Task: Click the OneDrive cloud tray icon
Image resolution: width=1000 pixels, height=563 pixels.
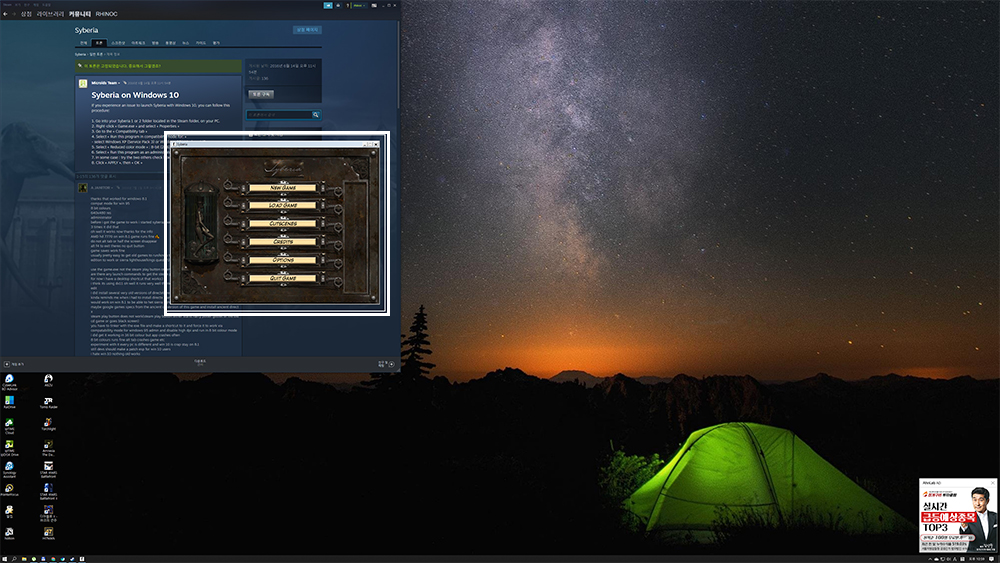Action: pyautogui.click(x=936, y=559)
